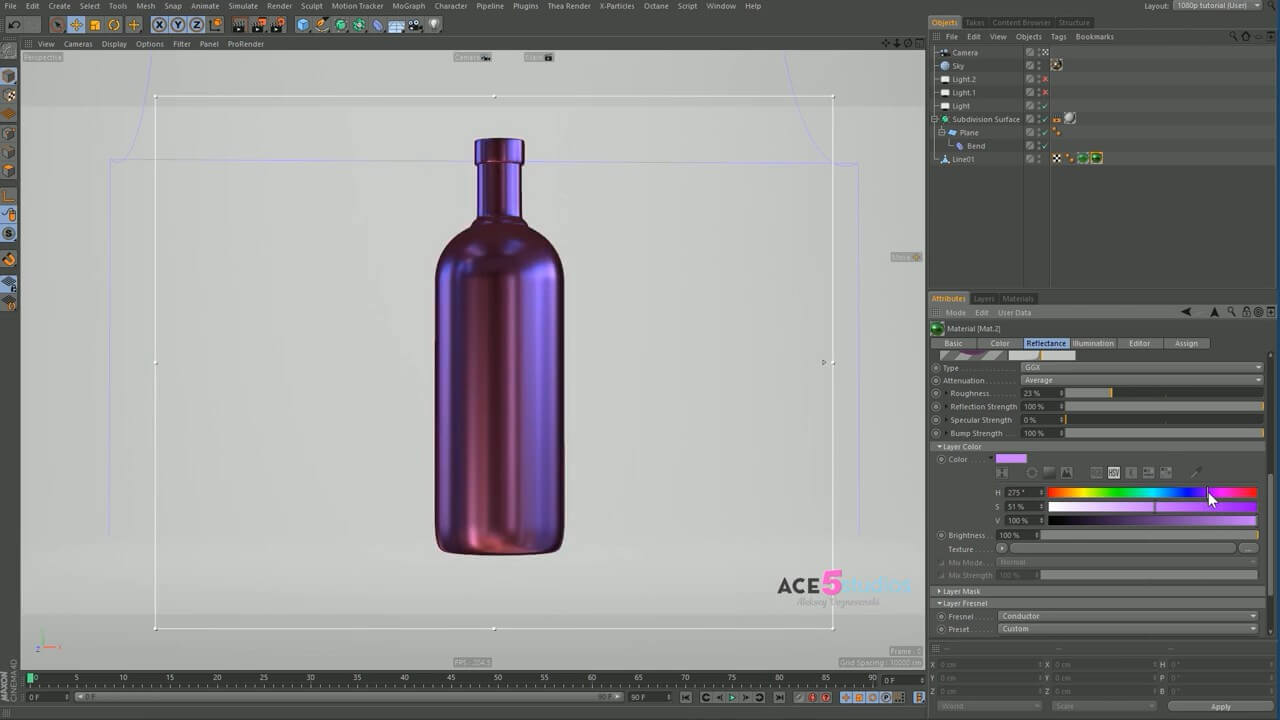Select the Move tool in top toolbar
This screenshot has height=720, width=1280.
(76, 25)
